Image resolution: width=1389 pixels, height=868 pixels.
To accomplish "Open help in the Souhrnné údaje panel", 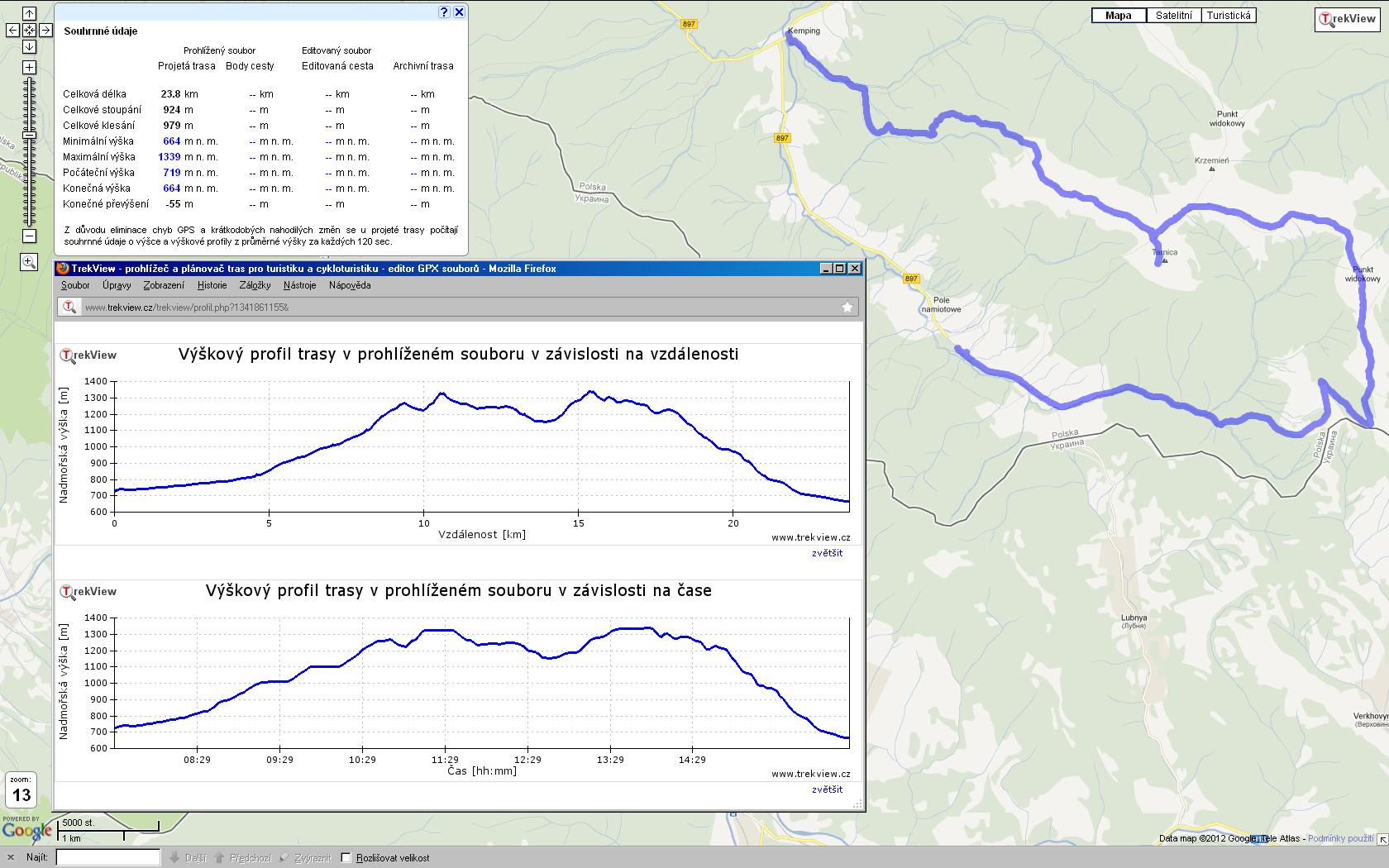I will click(x=444, y=12).
